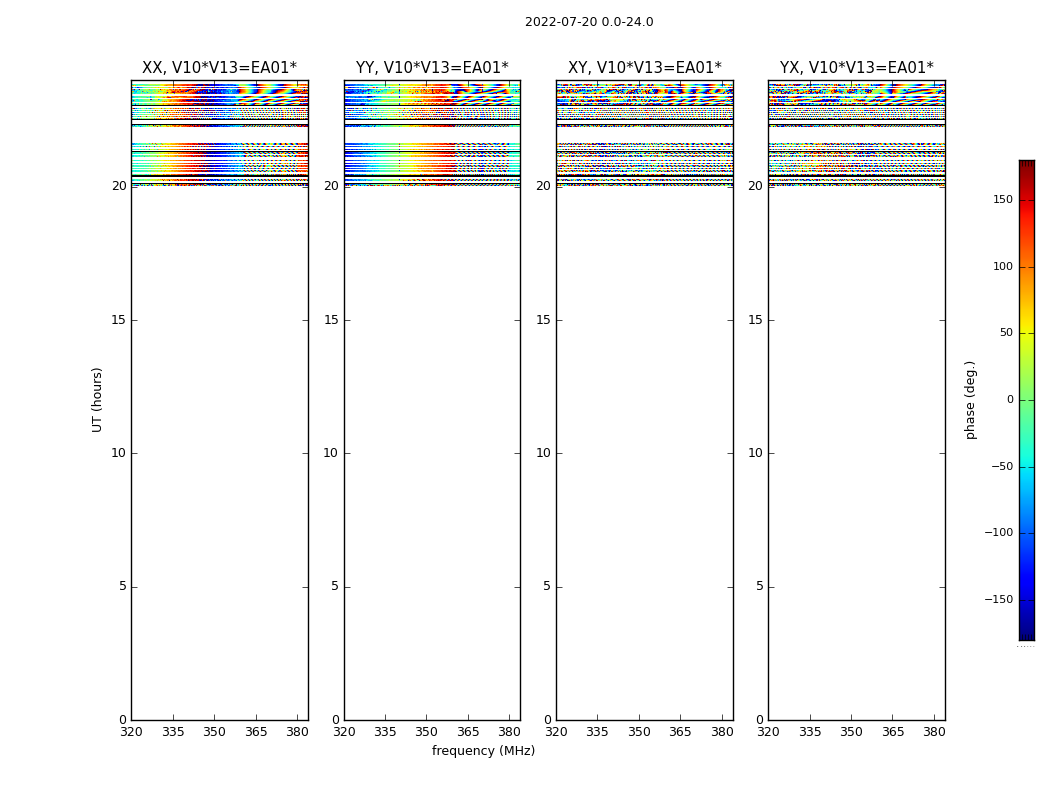Screen dimensions: 1050x800
Task: Click the phase colorbar gradient strip
Action: click(x=1026, y=400)
